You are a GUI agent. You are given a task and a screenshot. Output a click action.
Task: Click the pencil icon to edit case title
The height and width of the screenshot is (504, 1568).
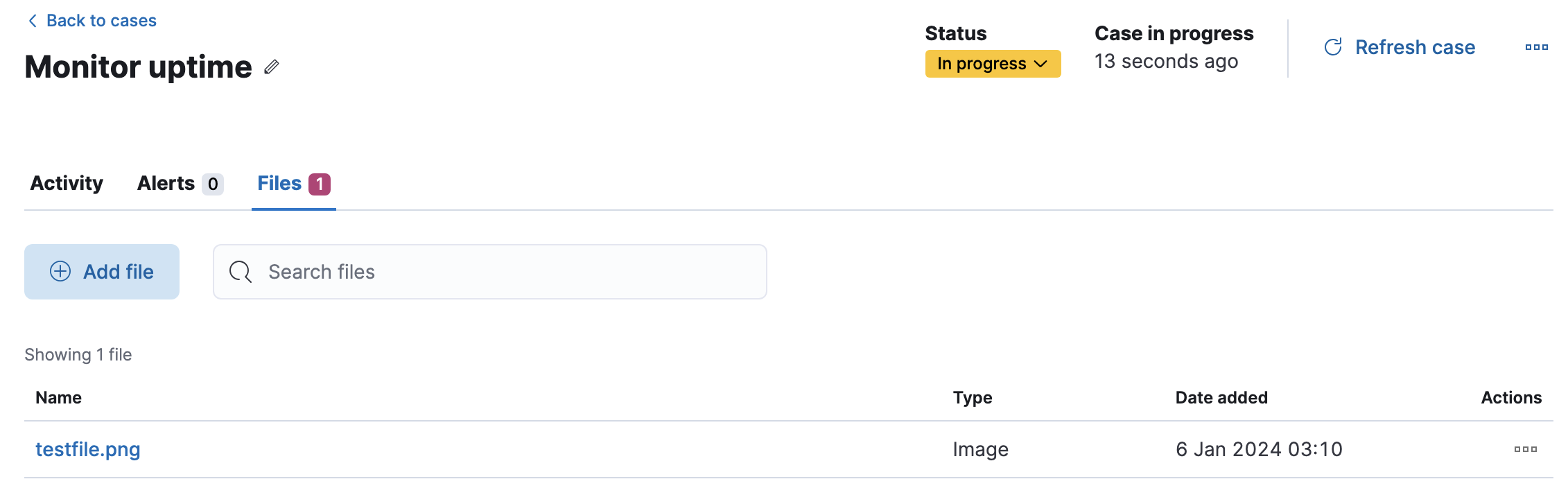coord(272,67)
